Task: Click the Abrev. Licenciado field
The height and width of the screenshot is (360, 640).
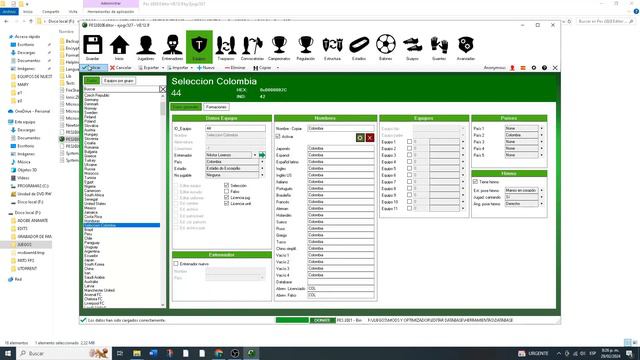Action: coord(341,289)
